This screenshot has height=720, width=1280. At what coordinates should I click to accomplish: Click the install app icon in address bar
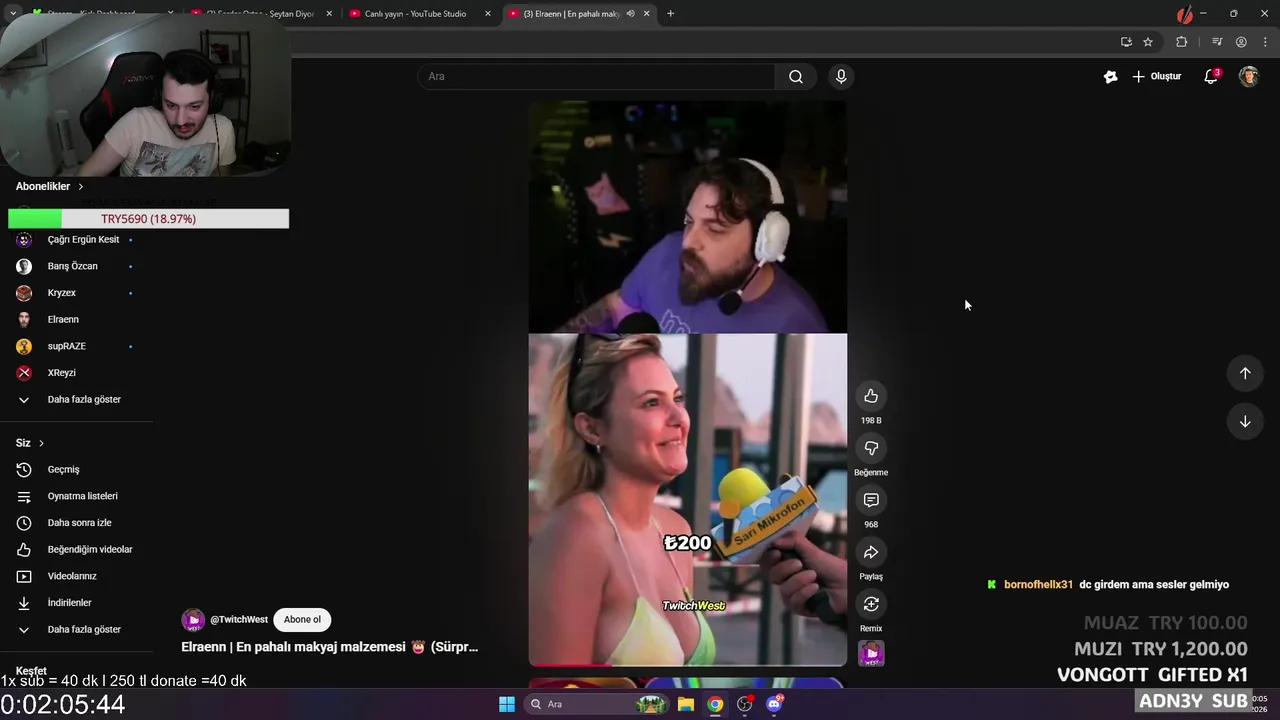click(x=1126, y=42)
